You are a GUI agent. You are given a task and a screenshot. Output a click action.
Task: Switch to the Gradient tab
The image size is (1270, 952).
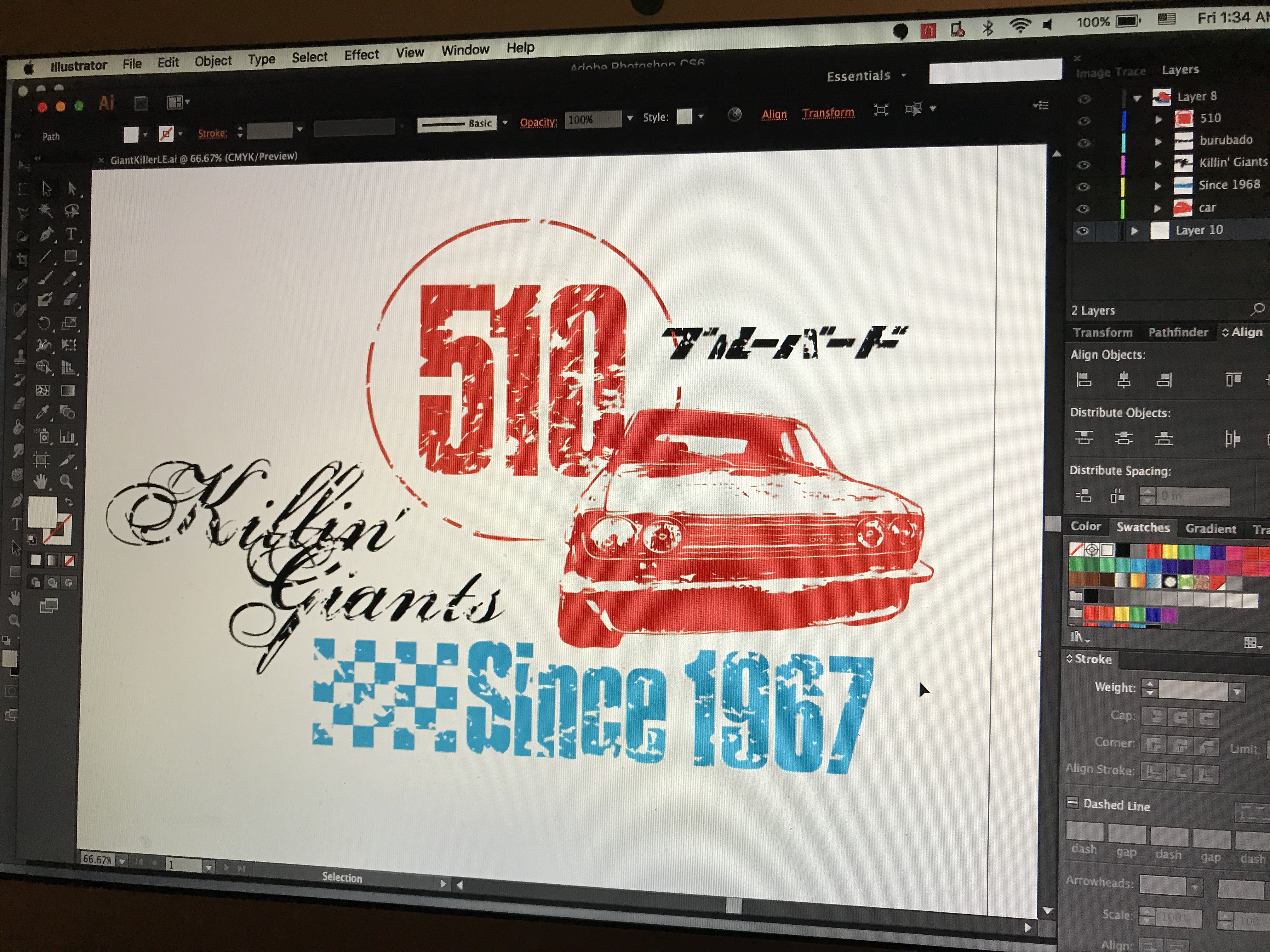[1211, 529]
